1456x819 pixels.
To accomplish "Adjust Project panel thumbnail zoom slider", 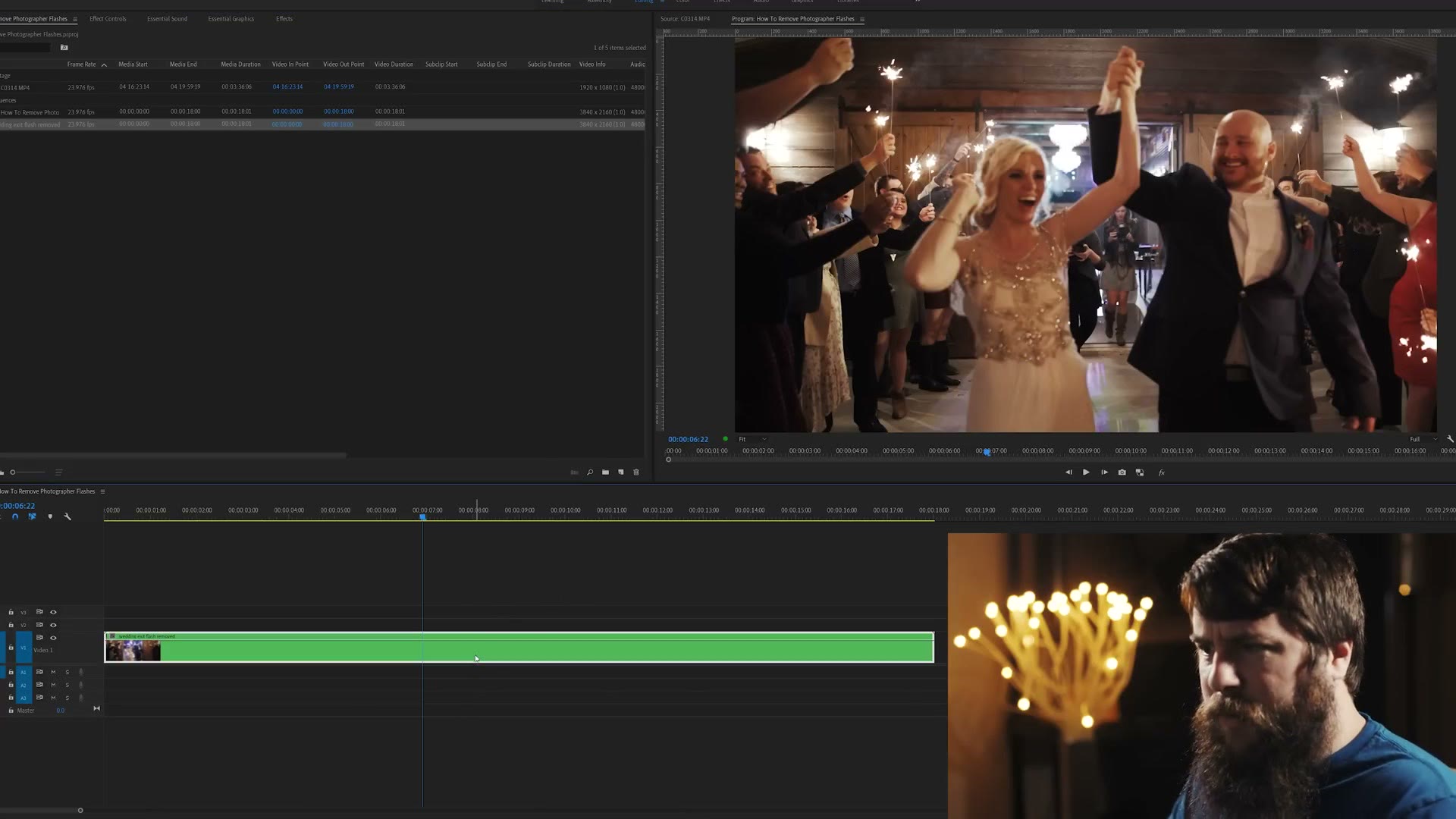I will 12,472.
